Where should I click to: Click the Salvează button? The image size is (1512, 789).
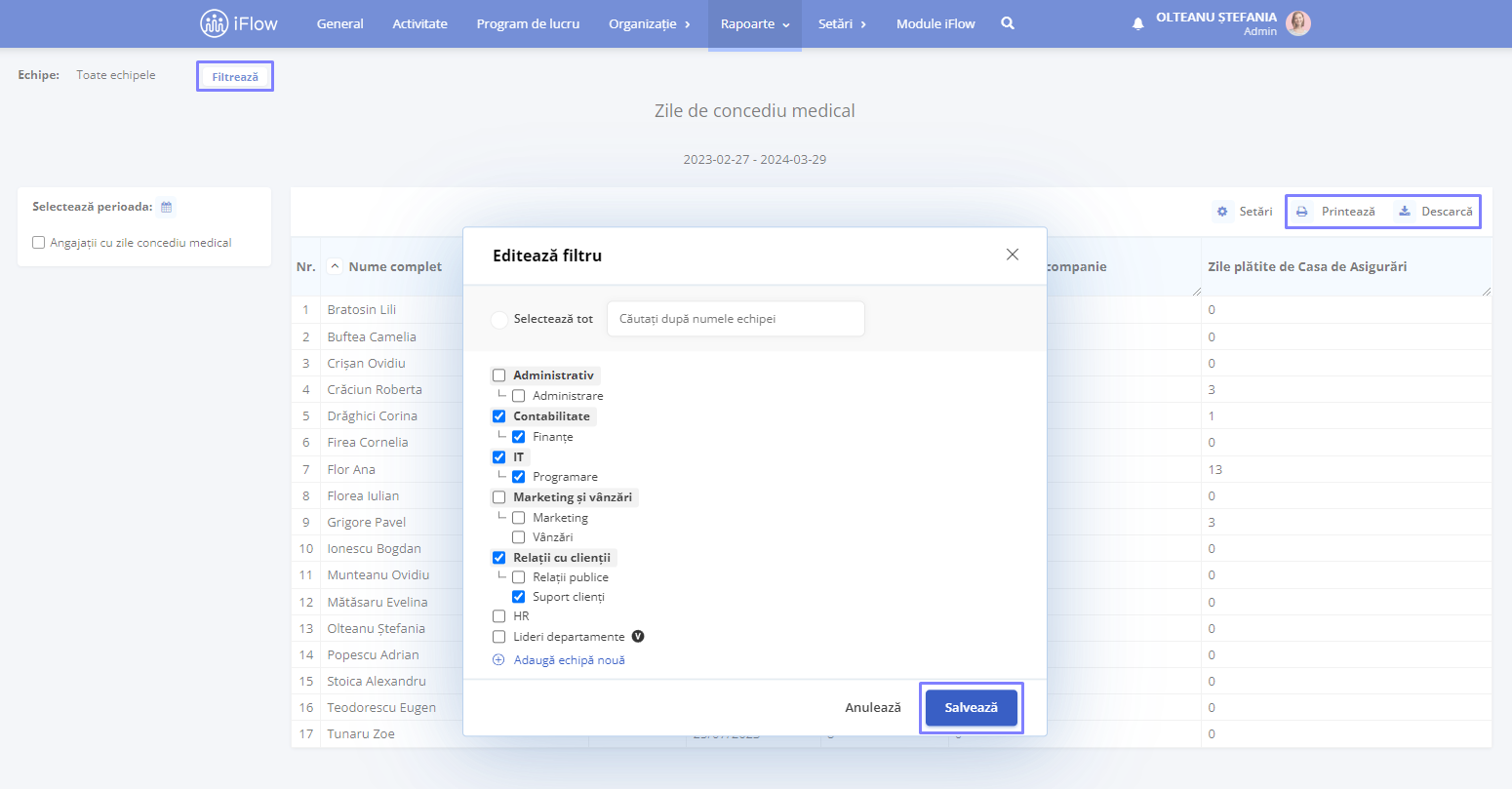pos(972,708)
